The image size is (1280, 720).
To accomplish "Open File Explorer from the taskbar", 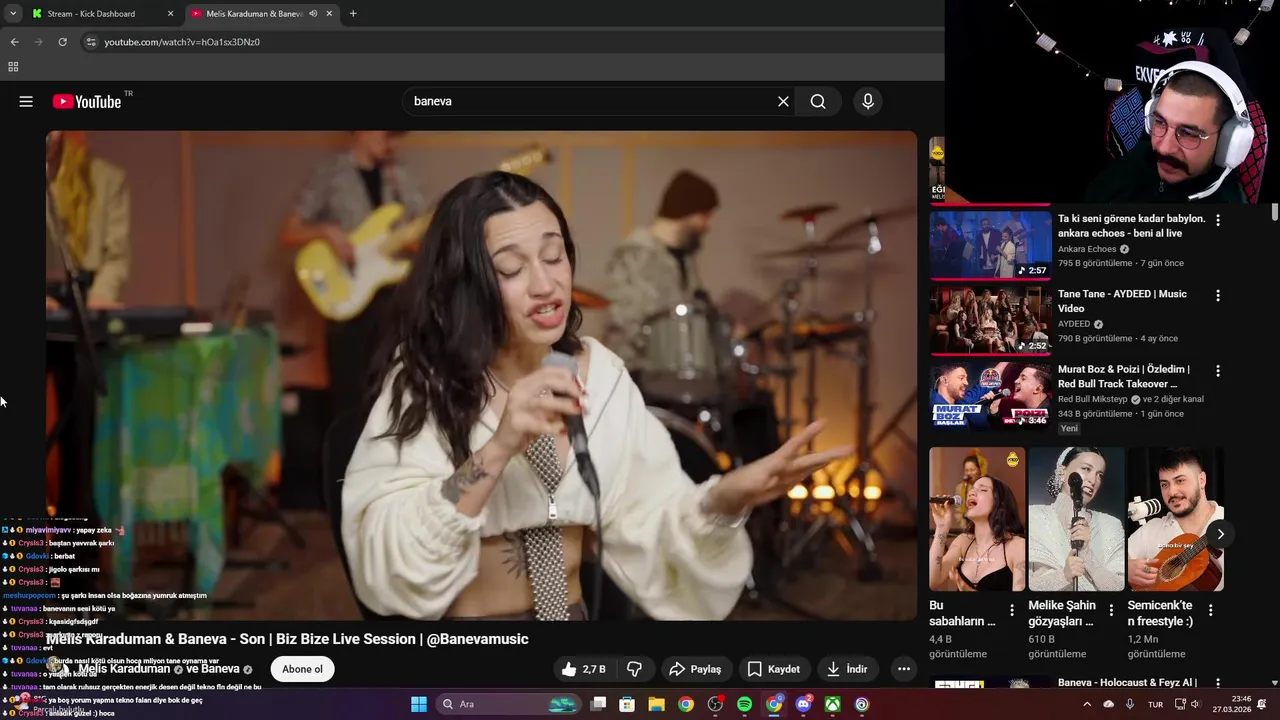I will point(656,704).
